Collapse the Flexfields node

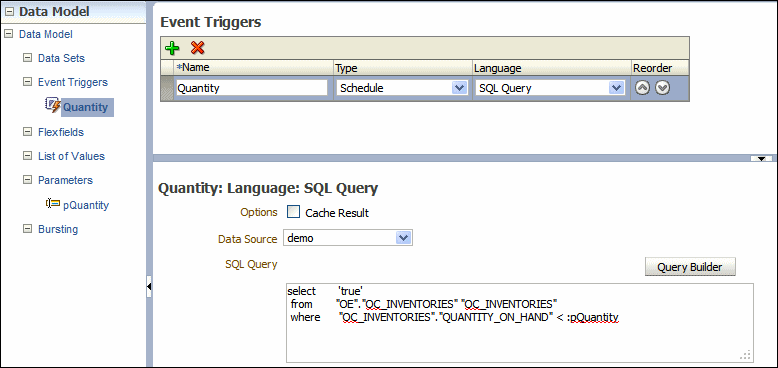(x=27, y=132)
